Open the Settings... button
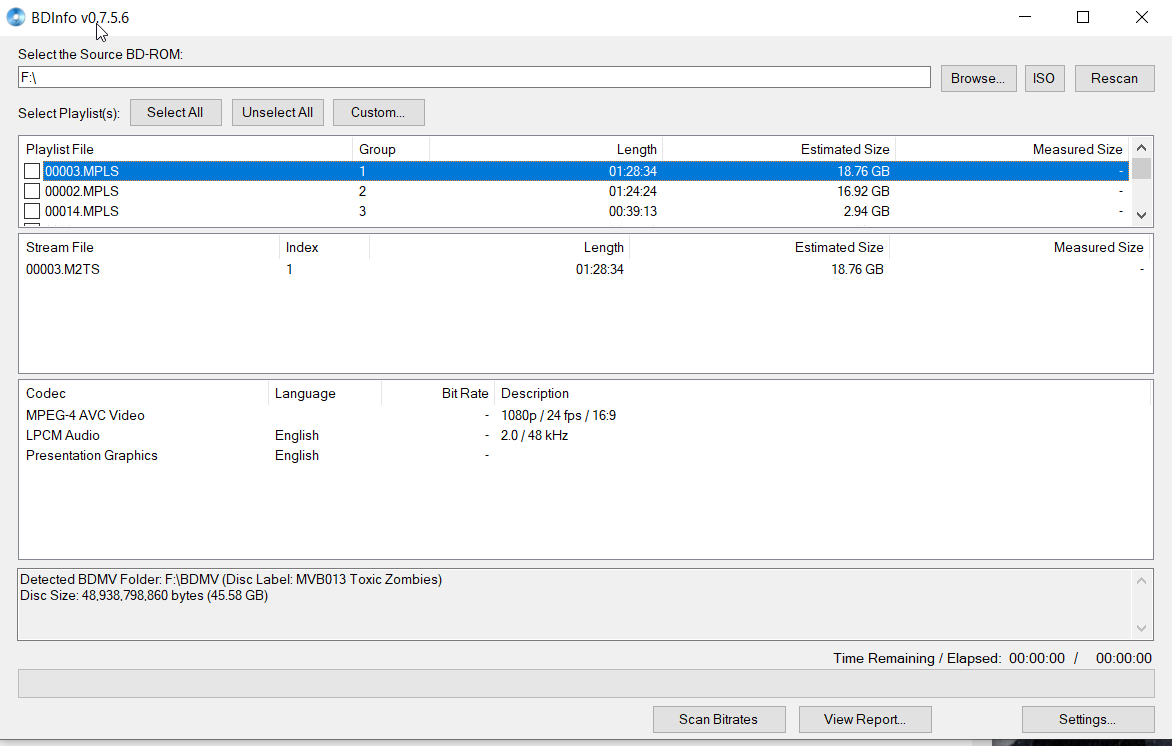Image resolution: width=1172 pixels, height=746 pixels. click(1088, 719)
